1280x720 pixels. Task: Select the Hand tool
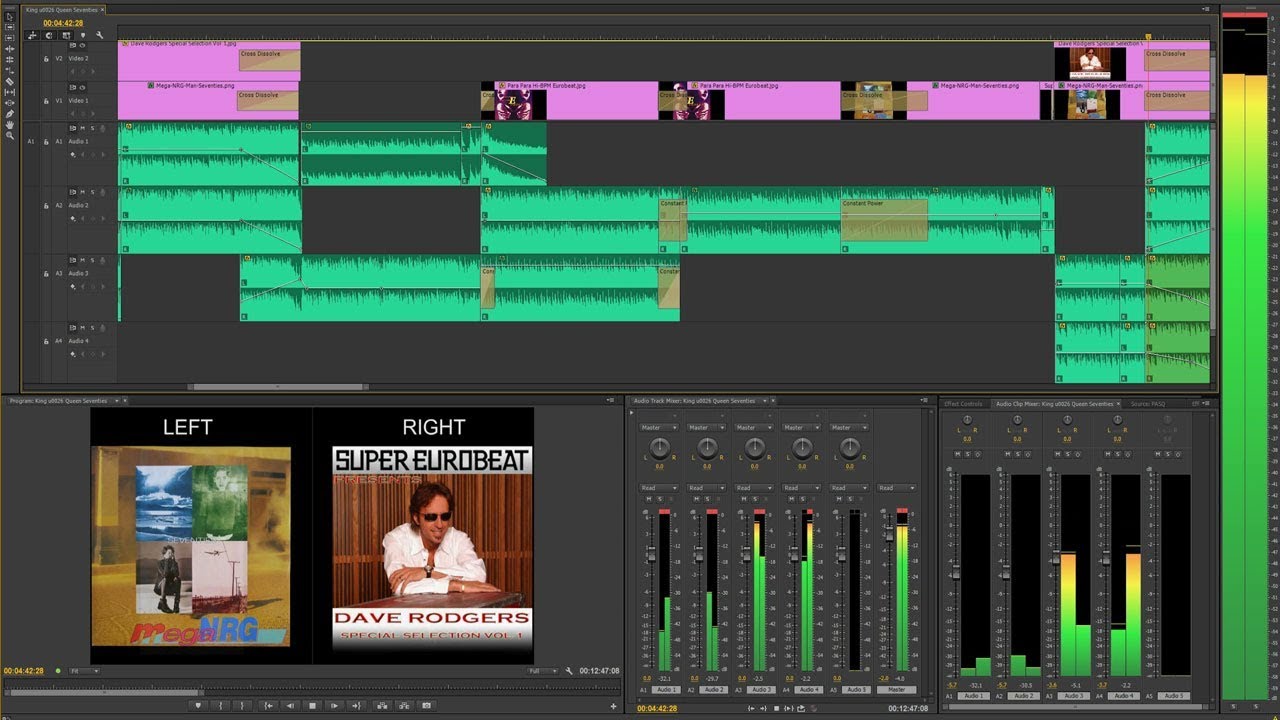[x=10, y=125]
